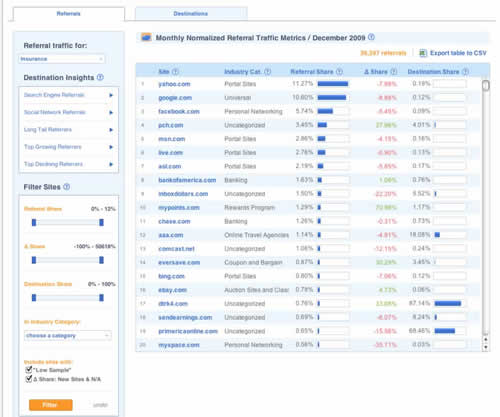Screen dimensions: 500x417
Task: Click Destination Share slider right handle
Action: (x=101, y=298)
